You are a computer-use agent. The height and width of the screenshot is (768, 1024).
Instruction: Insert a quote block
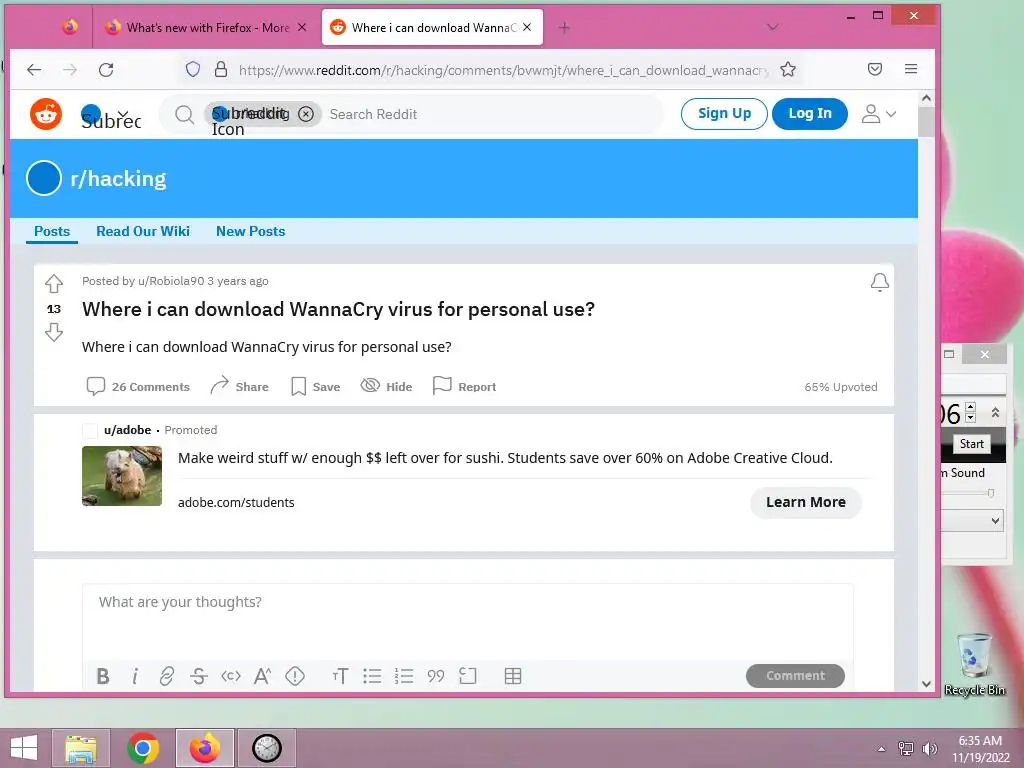[x=436, y=676]
